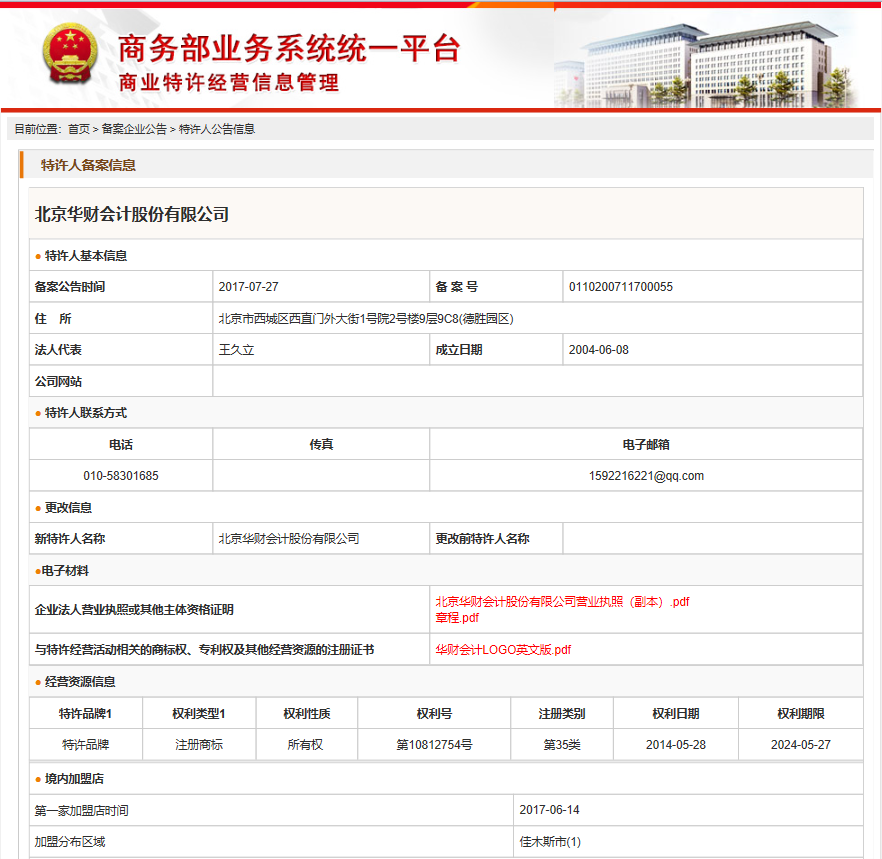Select the rights number 第10812754号

434,745
